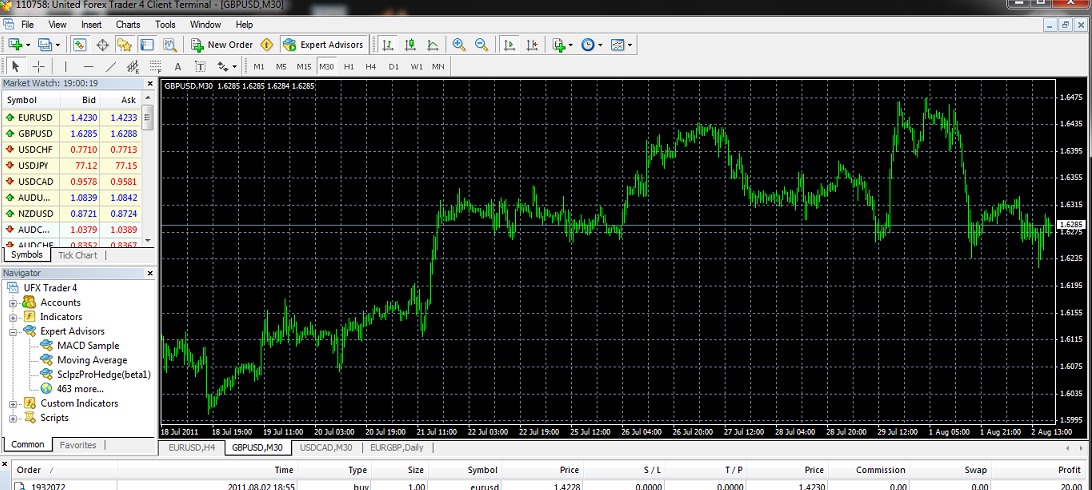Click the Periods clock icon

(x=588, y=45)
